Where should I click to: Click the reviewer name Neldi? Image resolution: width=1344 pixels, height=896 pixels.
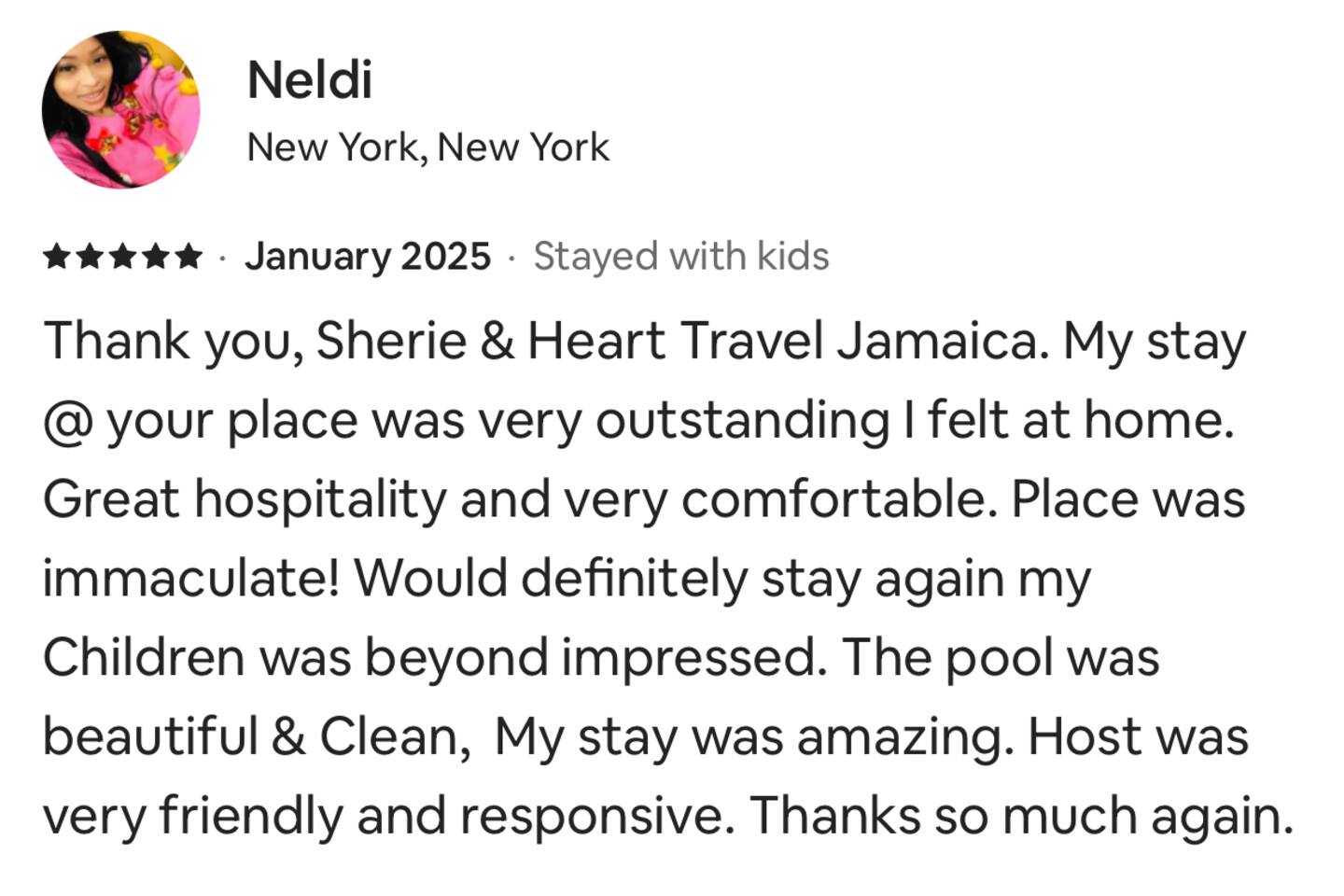click(x=310, y=80)
